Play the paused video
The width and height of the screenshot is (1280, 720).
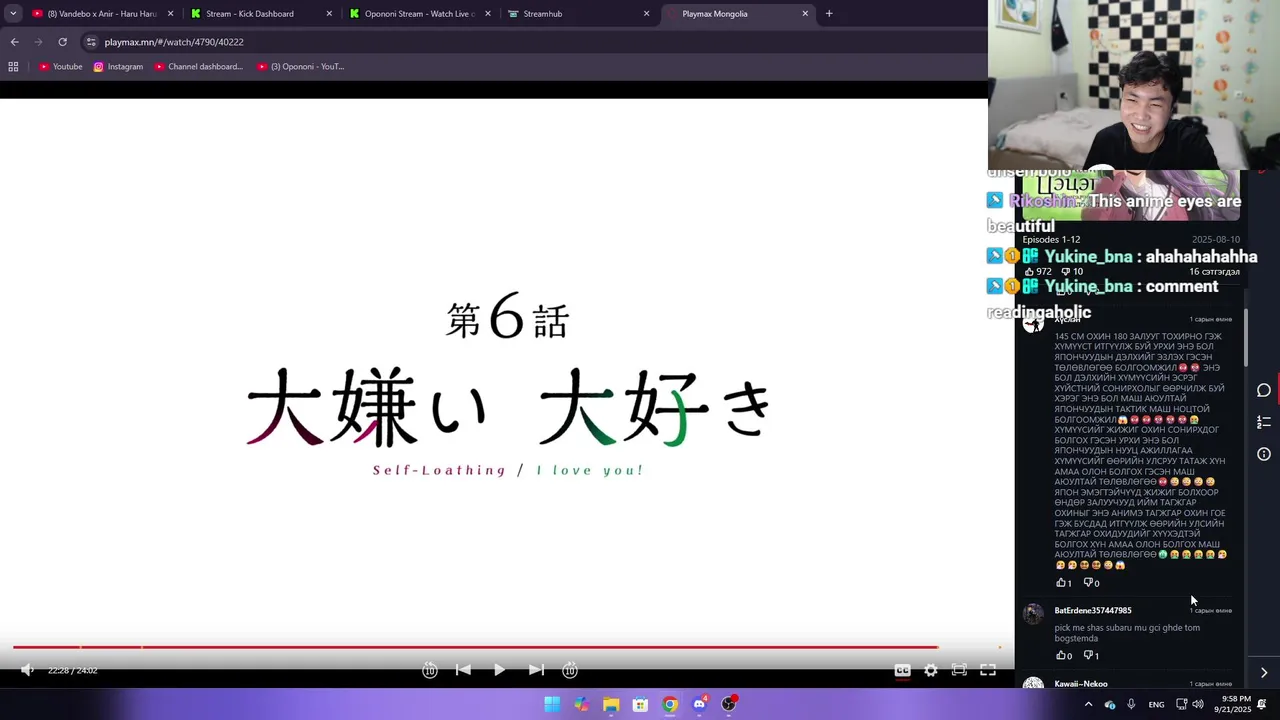click(499, 670)
